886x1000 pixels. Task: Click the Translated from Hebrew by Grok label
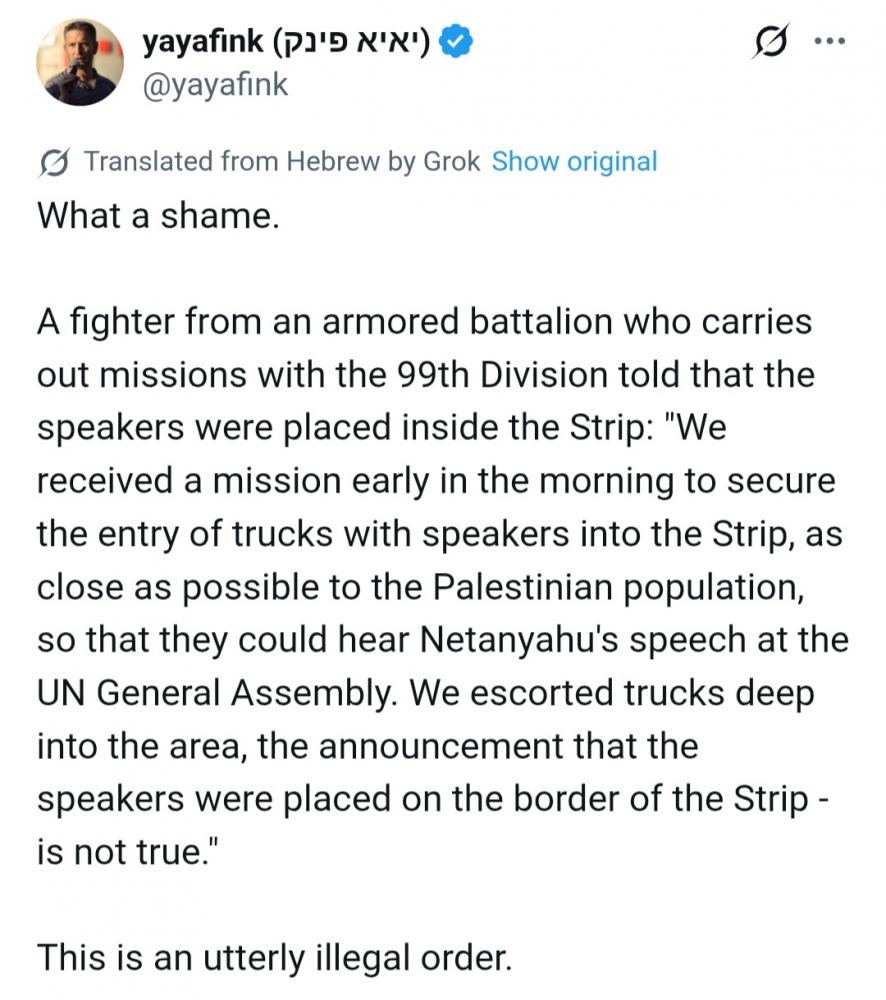pos(282,161)
